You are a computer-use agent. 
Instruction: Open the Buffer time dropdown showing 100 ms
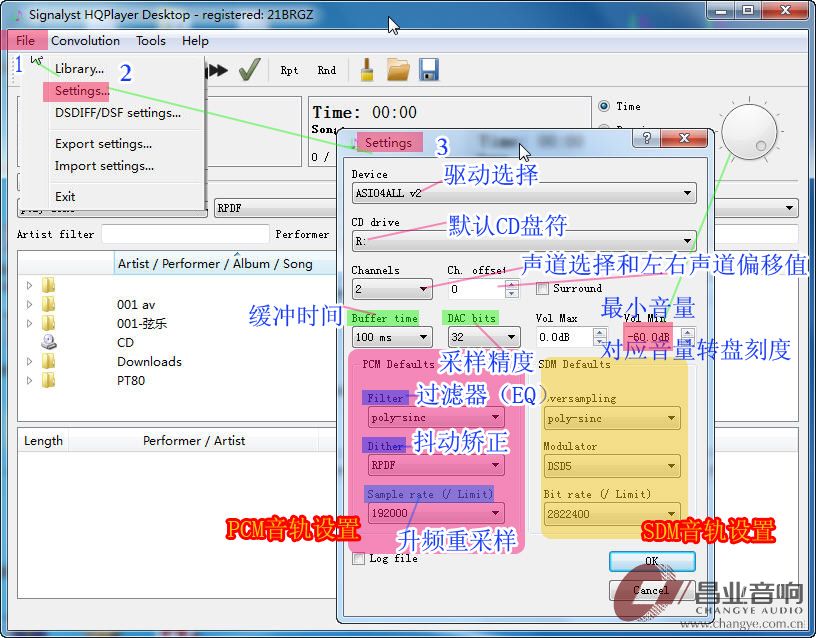392,337
